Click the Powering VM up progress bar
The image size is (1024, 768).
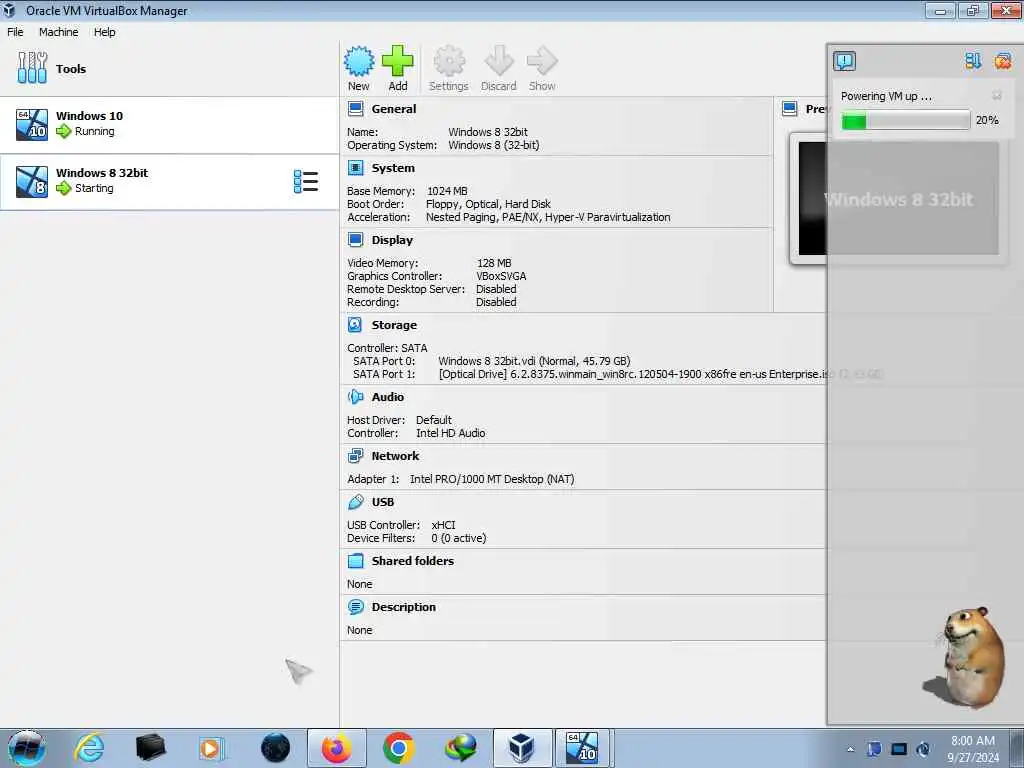pos(905,120)
